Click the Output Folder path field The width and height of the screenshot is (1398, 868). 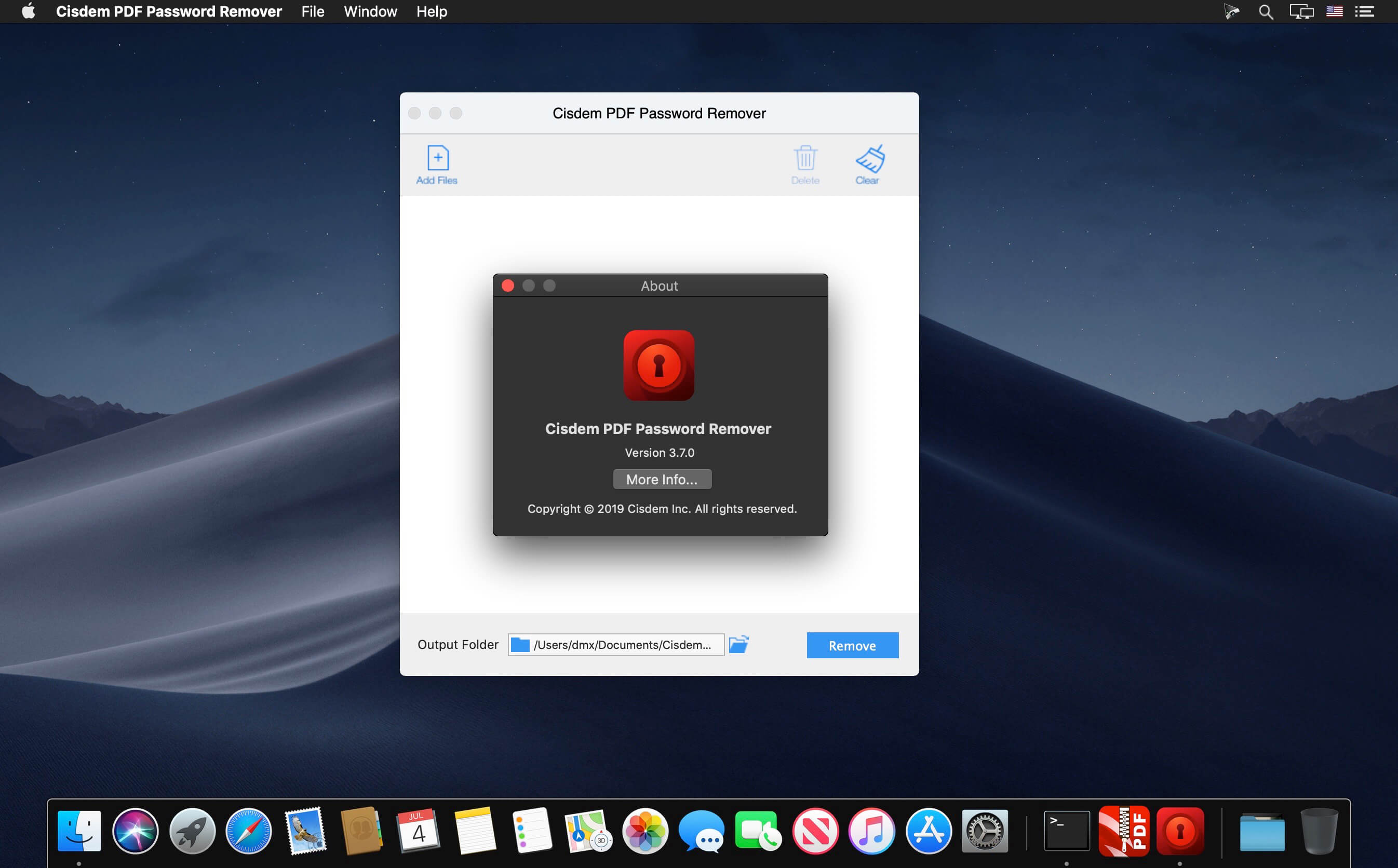[x=615, y=645]
